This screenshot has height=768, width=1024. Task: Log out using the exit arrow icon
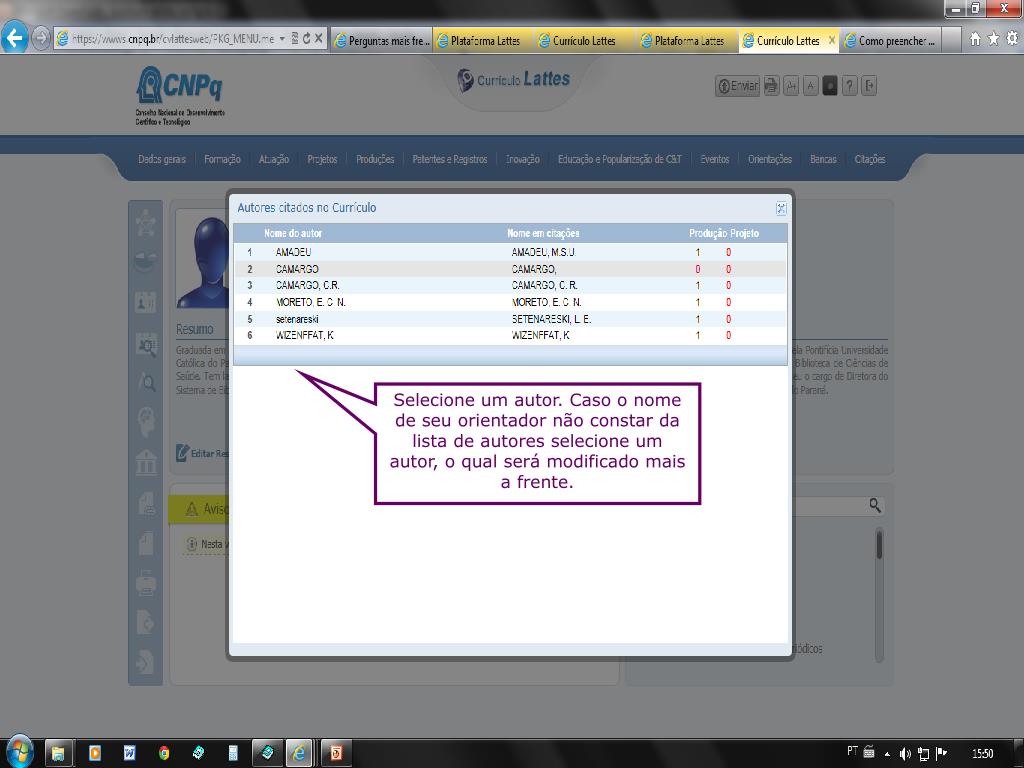point(869,86)
